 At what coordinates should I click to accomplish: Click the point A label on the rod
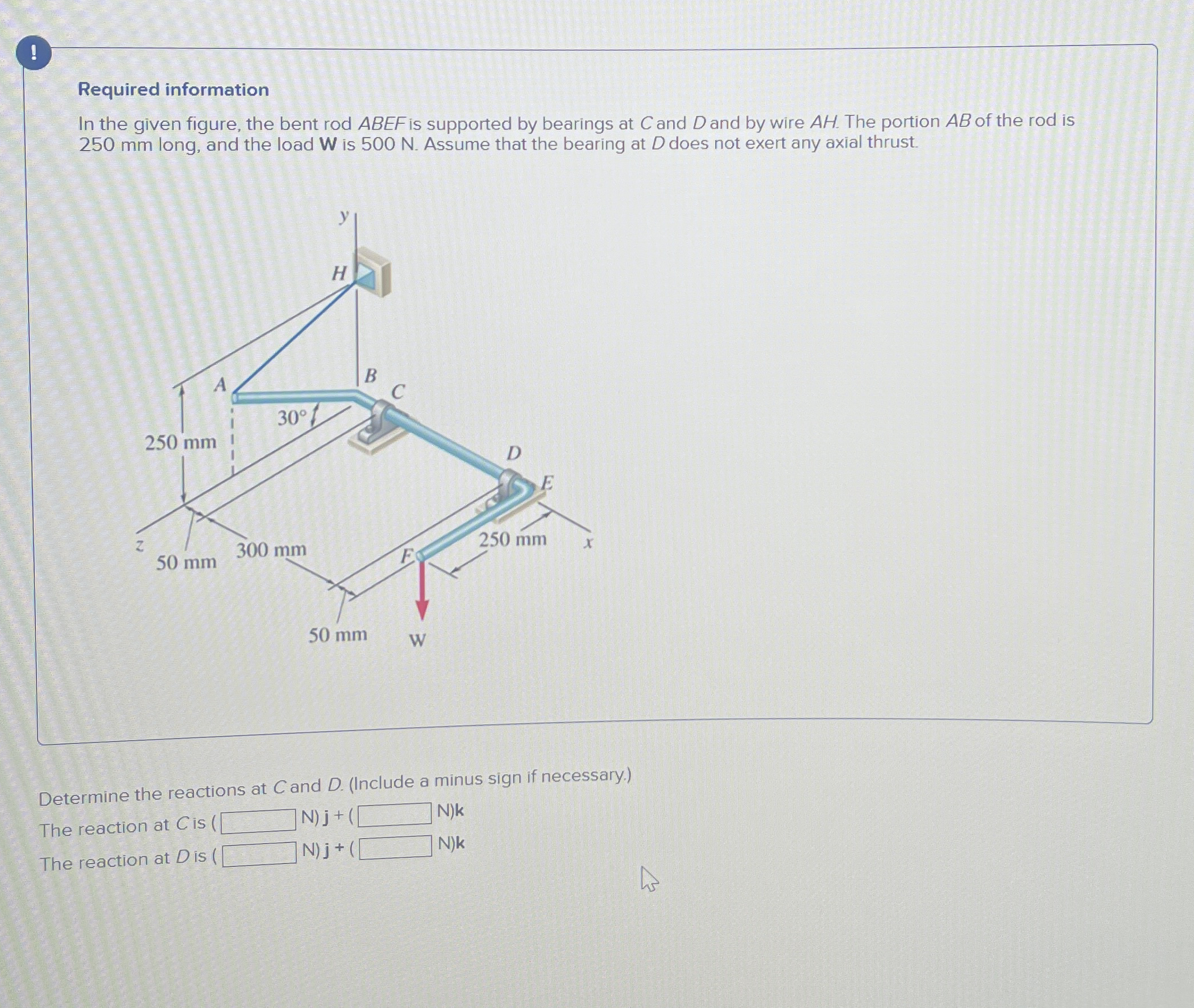[220, 384]
